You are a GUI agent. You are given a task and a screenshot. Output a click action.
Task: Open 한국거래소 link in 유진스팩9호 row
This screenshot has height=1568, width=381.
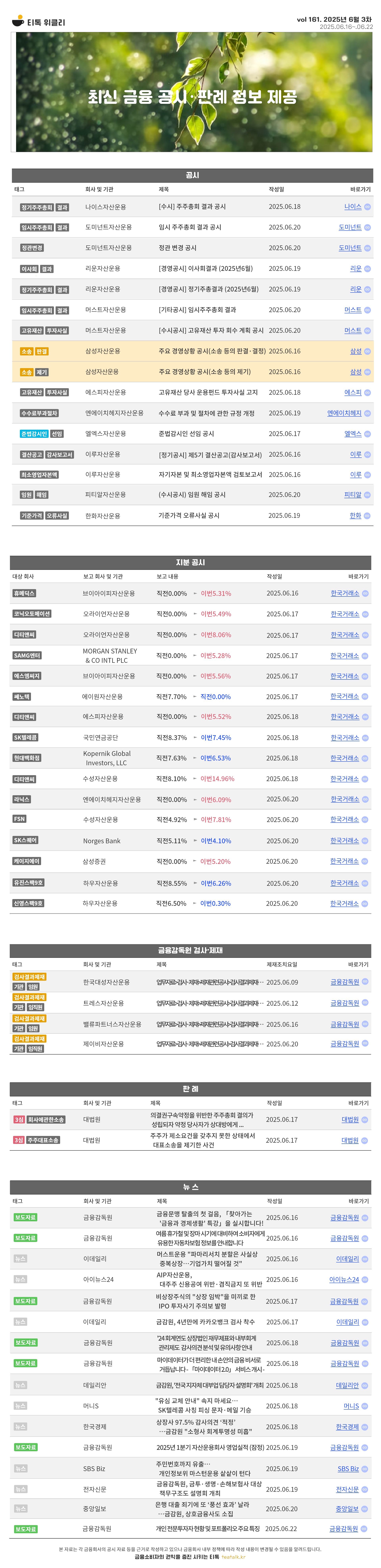344,883
